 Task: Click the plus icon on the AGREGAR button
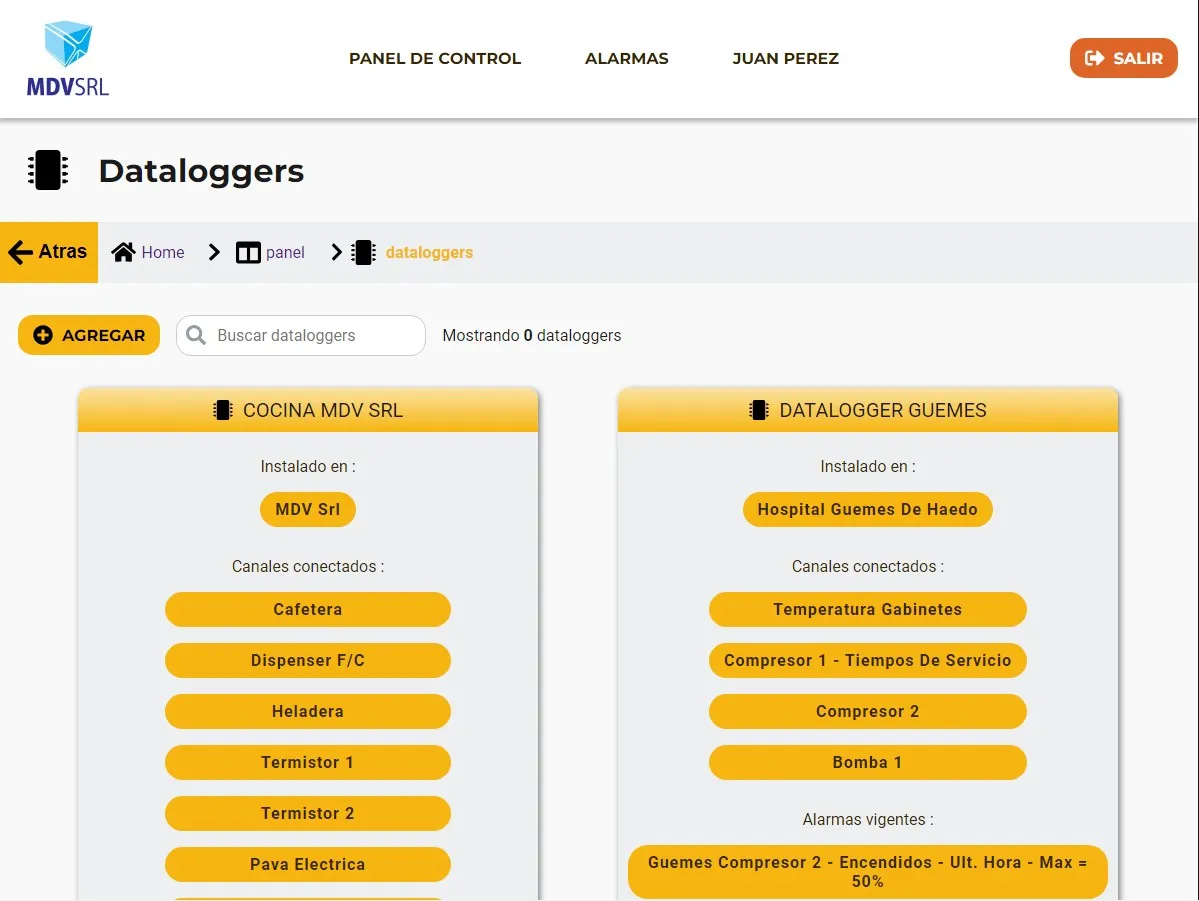[43, 335]
